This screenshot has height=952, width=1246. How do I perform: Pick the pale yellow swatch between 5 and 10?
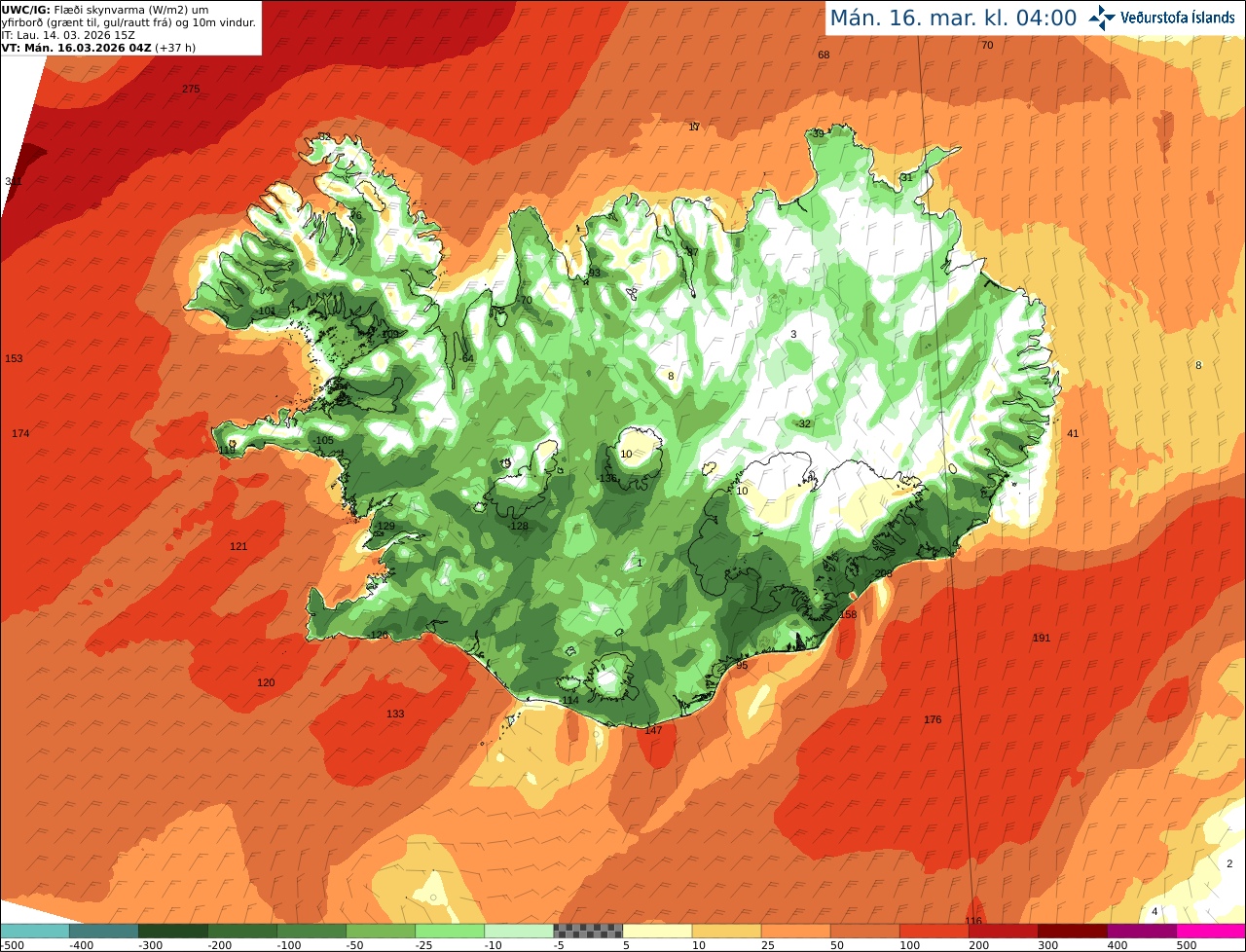click(656, 931)
